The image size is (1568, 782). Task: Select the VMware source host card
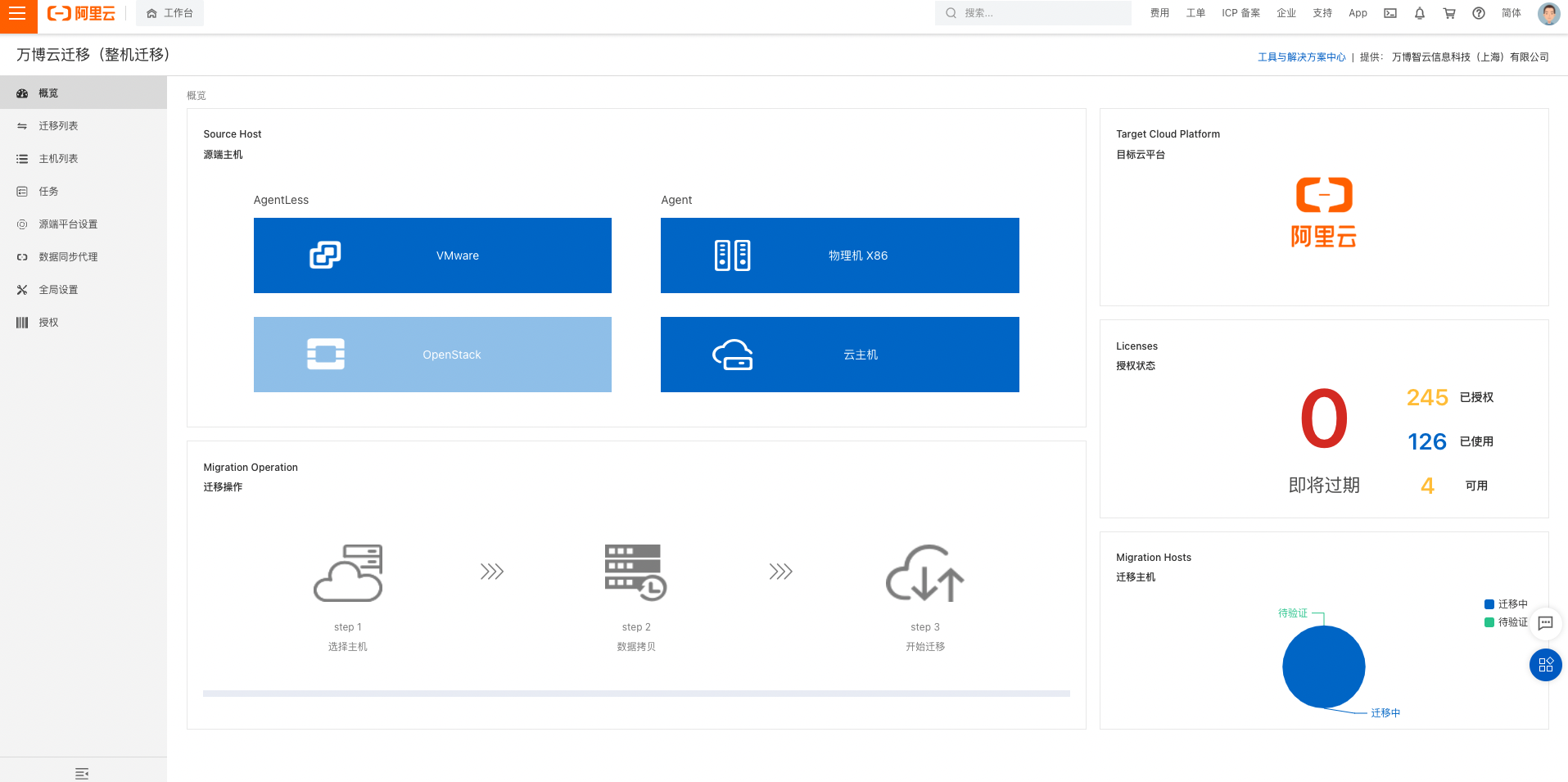point(432,255)
